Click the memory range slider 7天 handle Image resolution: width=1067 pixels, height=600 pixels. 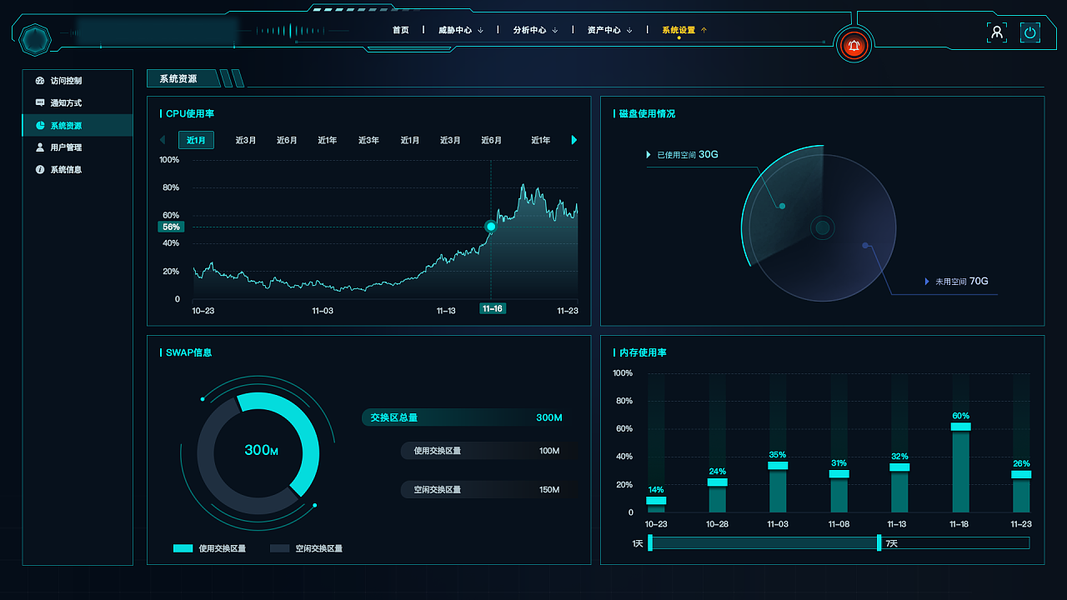pos(879,542)
